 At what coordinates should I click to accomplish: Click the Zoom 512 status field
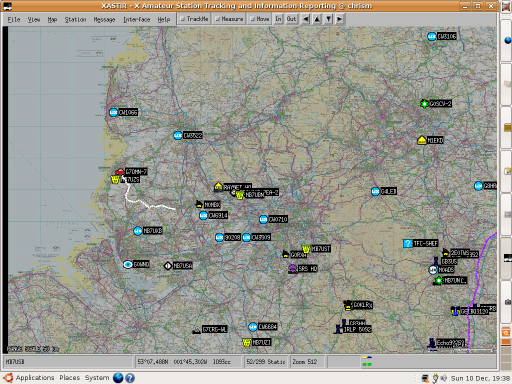[307, 362]
